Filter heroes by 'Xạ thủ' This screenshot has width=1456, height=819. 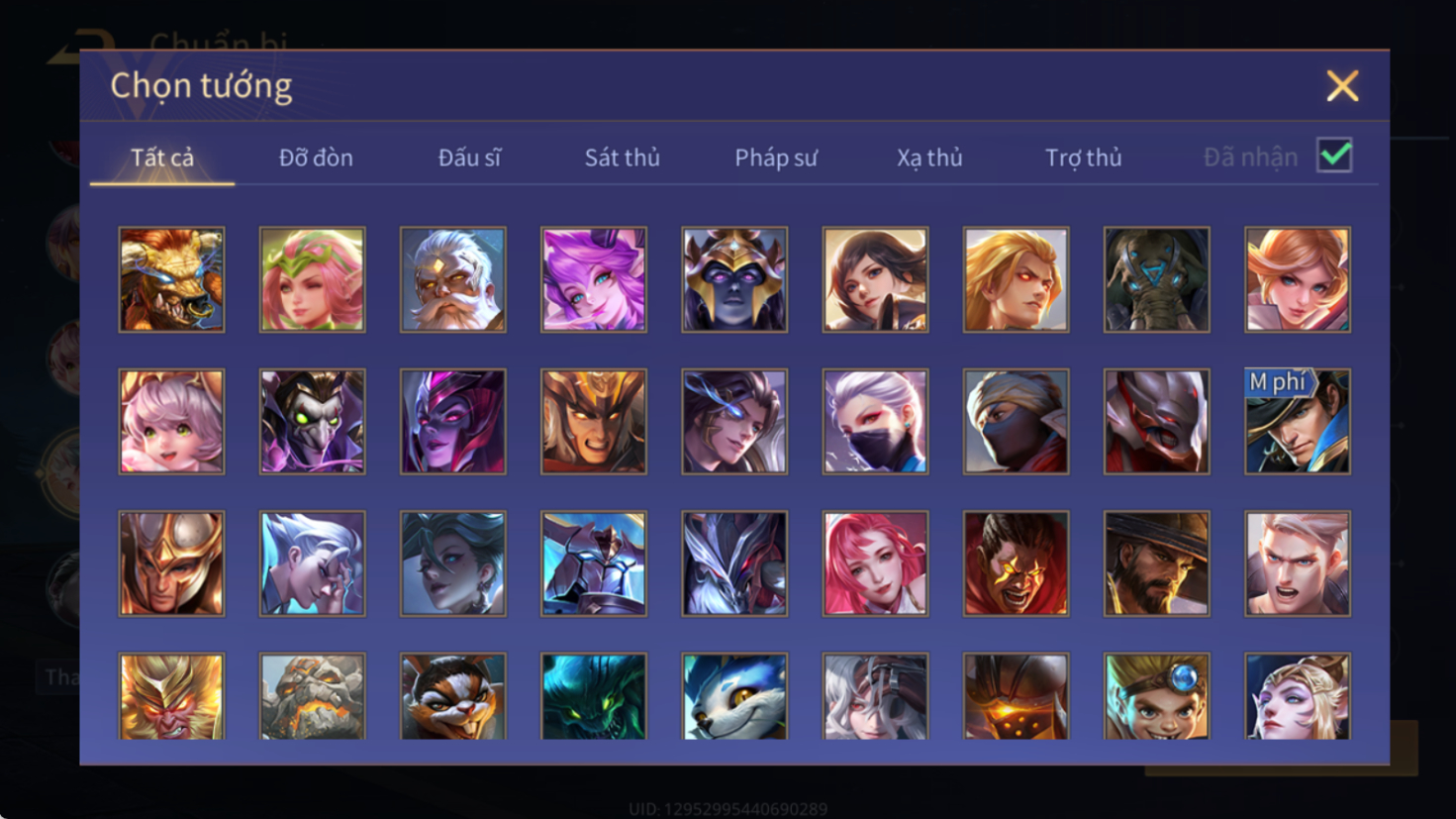click(929, 157)
